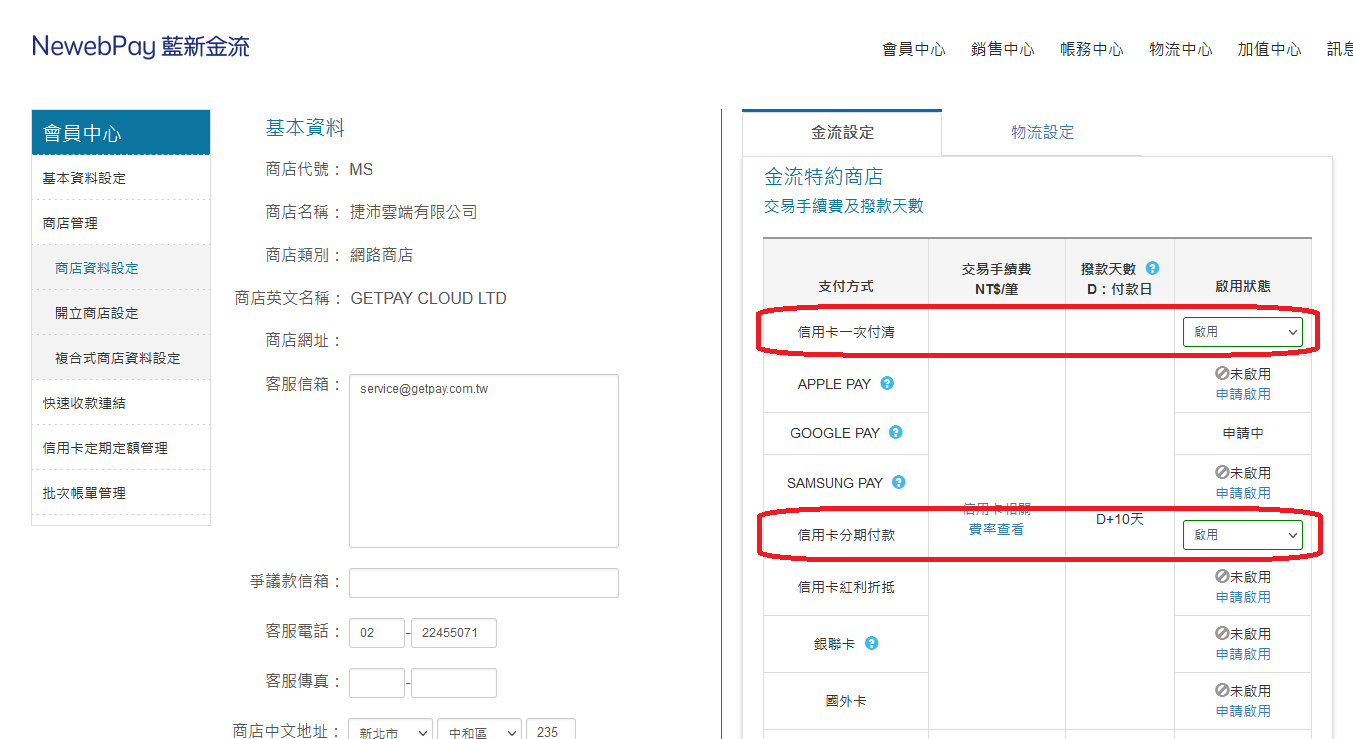Click help icon beside 撥款天數 header
This screenshot has height=739, width=1353.
(x=1152, y=269)
